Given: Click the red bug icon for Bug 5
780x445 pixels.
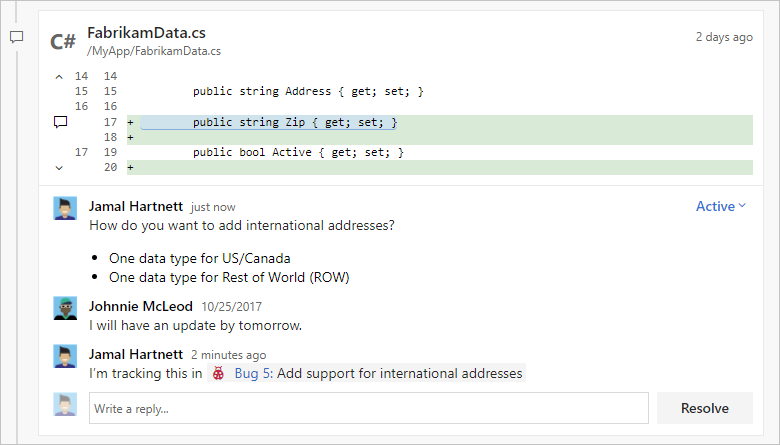Looking at the screenshot, I should pos(219,374).
